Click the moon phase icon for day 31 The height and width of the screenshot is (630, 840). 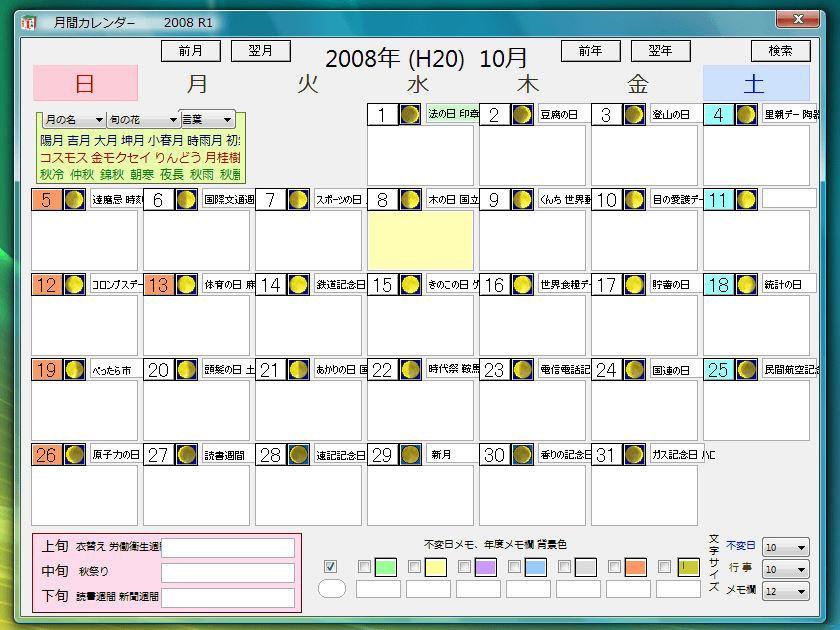click(634, 455)
